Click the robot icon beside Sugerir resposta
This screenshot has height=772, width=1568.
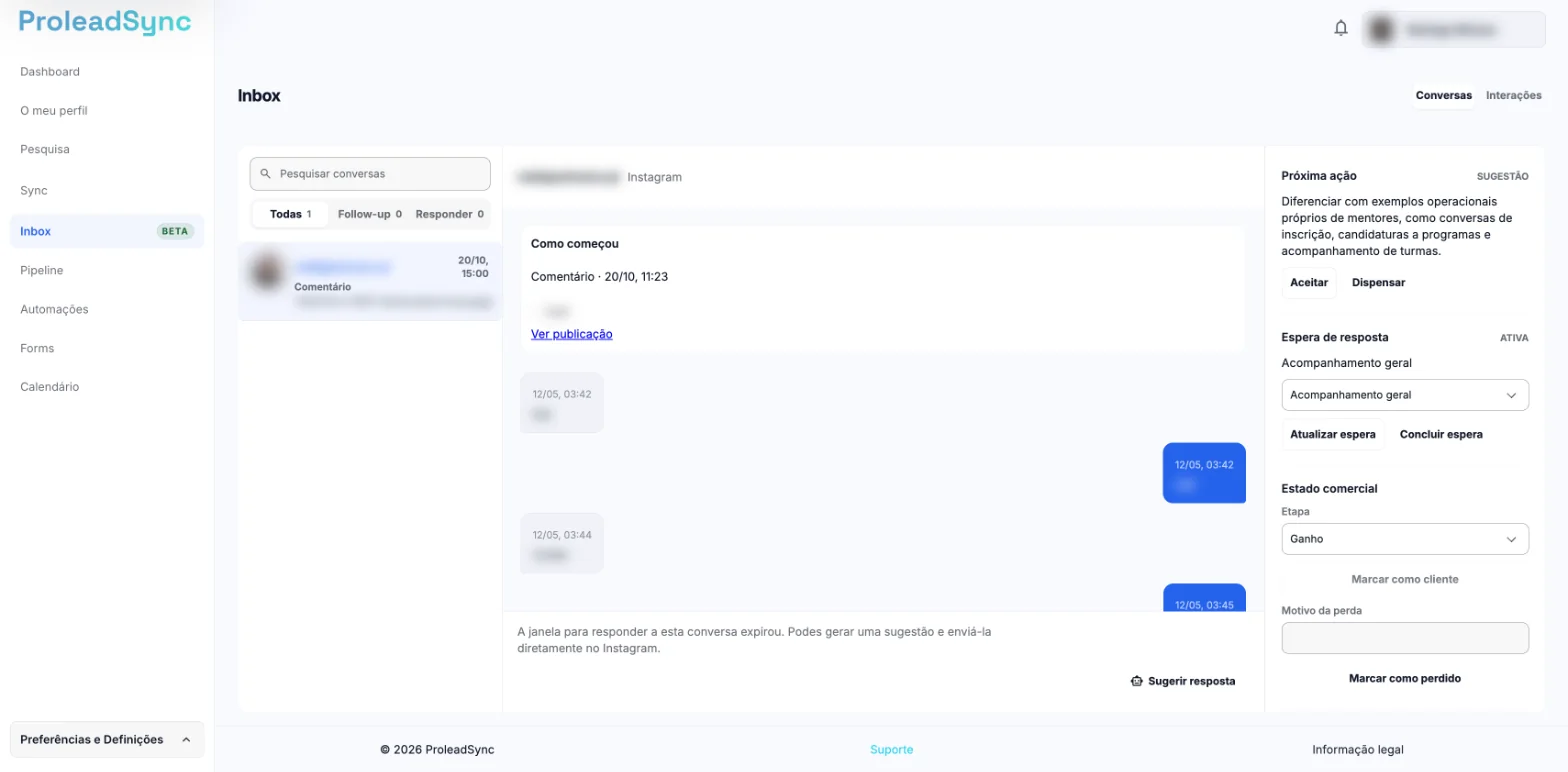click(x=1136, y=681)
